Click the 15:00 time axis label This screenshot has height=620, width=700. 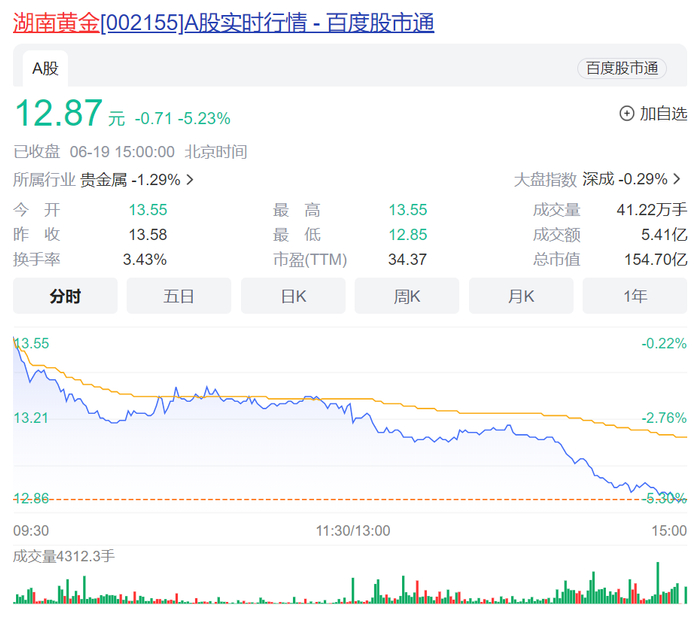pyautogui.click(x=669, y=531)
